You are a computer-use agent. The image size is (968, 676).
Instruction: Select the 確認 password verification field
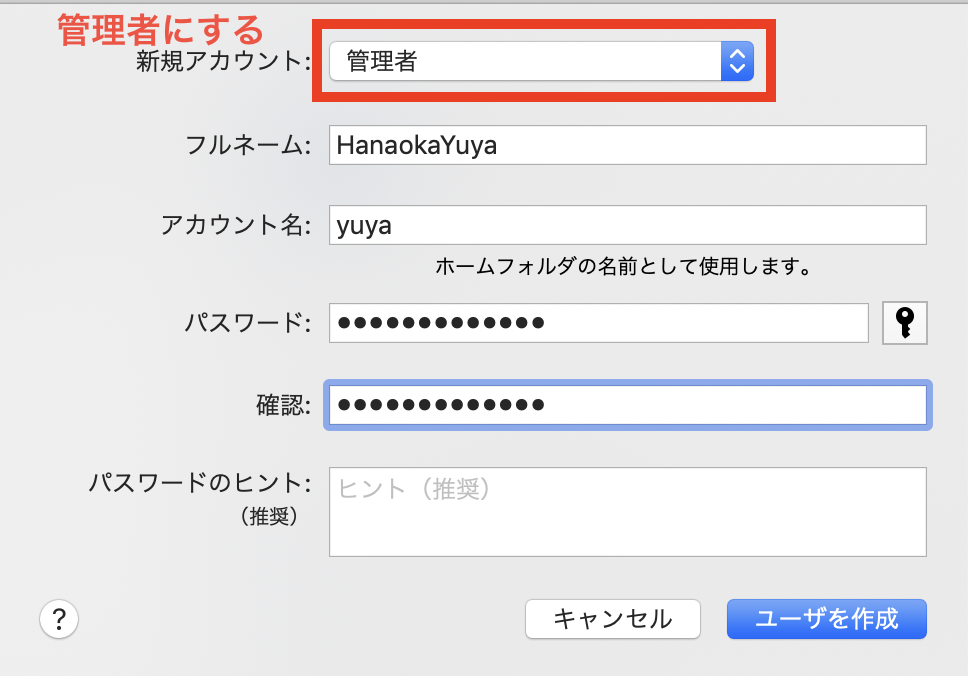[x=627, y=405]
